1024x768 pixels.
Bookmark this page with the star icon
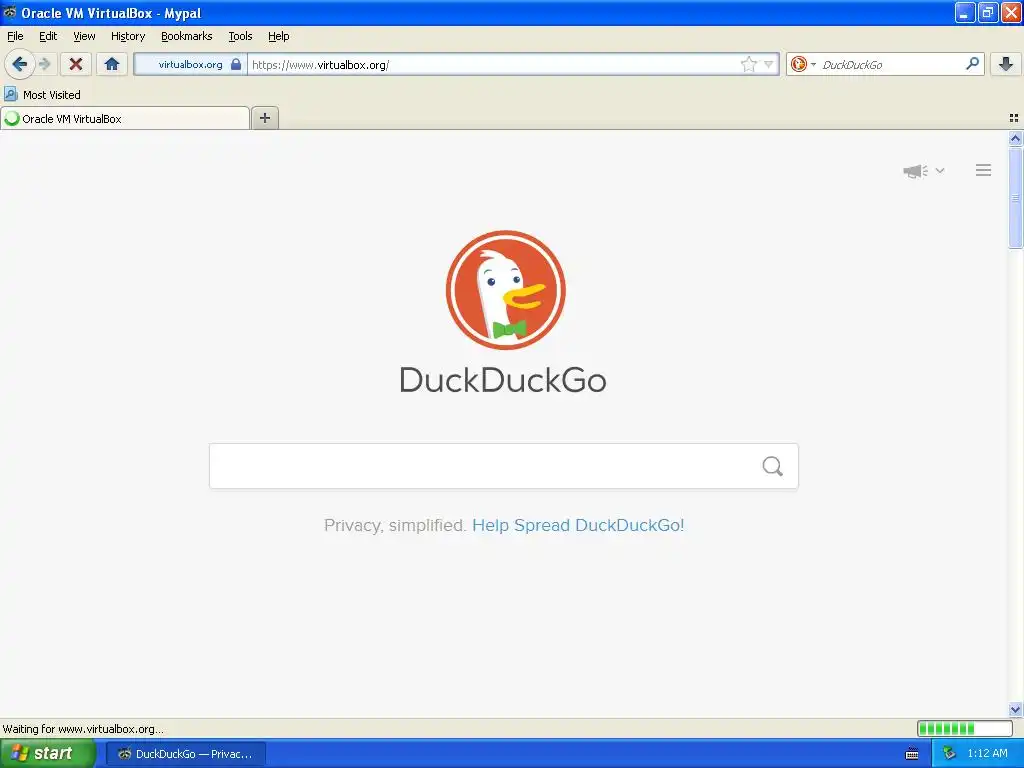pyautogui.click(x=748, y=64)
